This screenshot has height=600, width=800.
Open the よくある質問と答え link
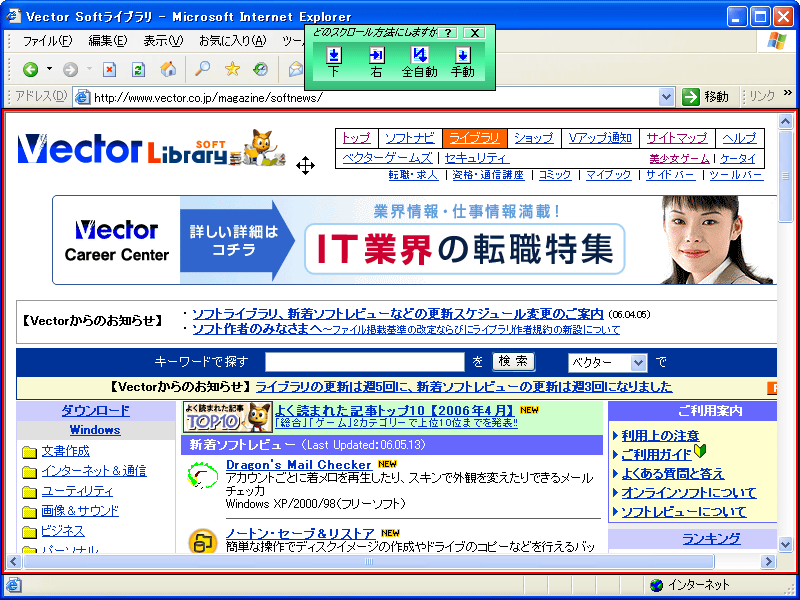(x=672, y=474)
